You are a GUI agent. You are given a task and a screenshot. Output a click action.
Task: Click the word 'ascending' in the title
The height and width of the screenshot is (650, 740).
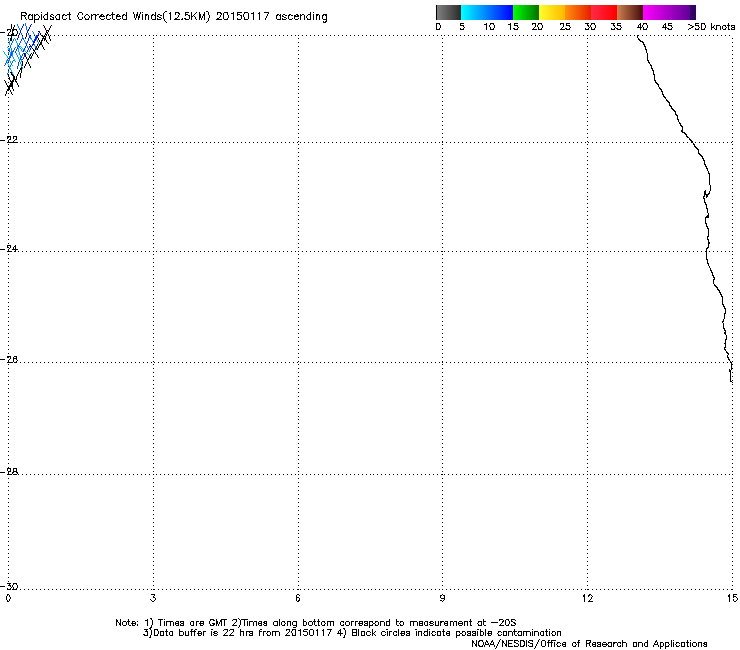coord(301,17)
